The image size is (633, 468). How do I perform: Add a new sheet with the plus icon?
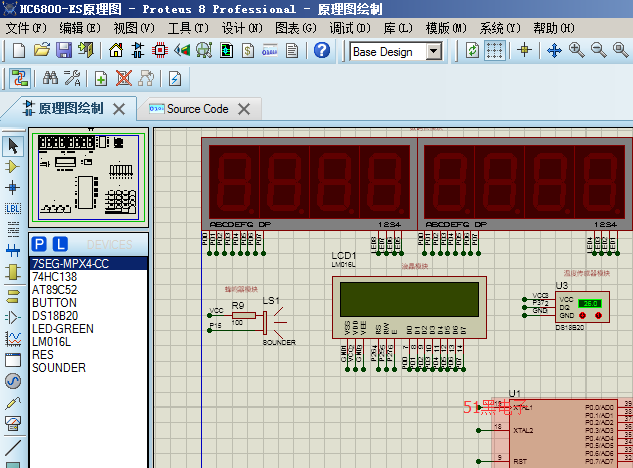(101, 78)
